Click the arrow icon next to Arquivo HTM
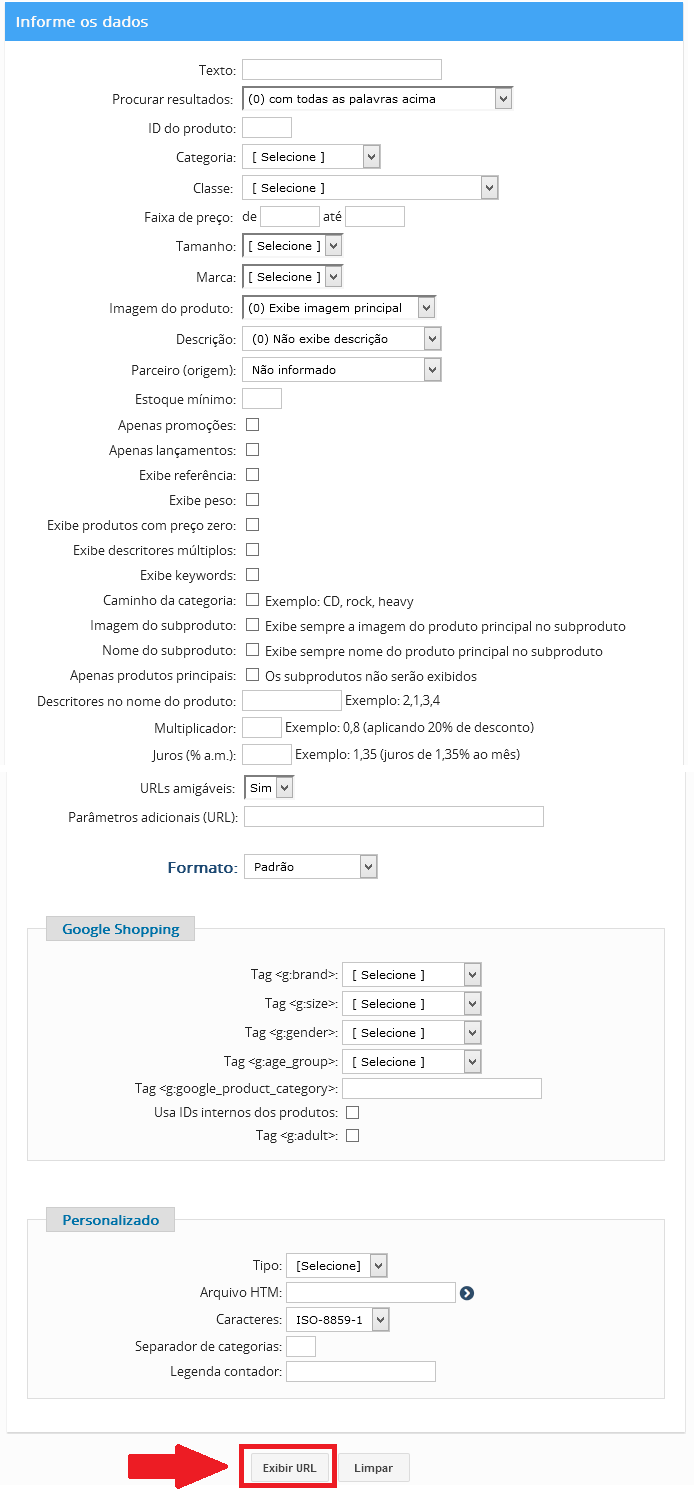694x1495 pixels. pyautogui.click(x=466, y=1293)
